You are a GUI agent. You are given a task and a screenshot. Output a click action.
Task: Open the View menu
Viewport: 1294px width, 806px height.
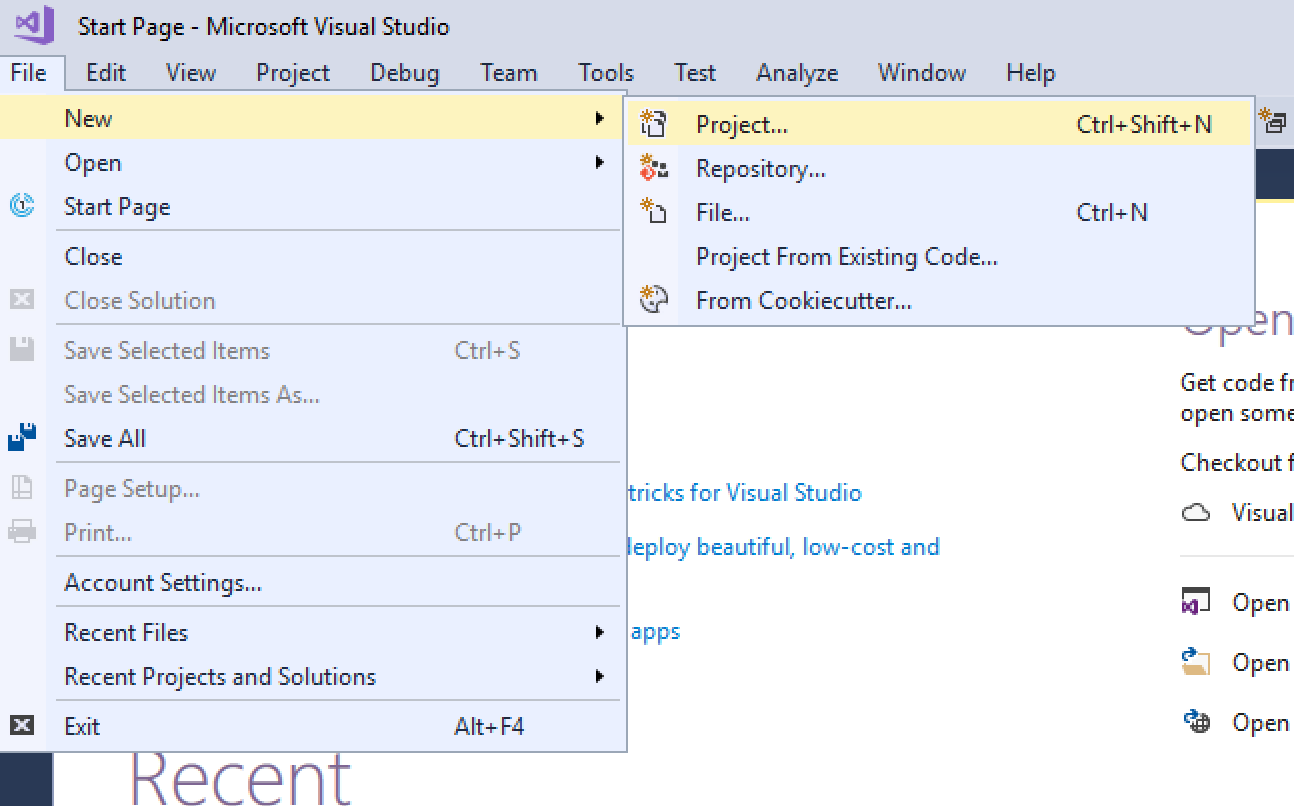(190, 72)
